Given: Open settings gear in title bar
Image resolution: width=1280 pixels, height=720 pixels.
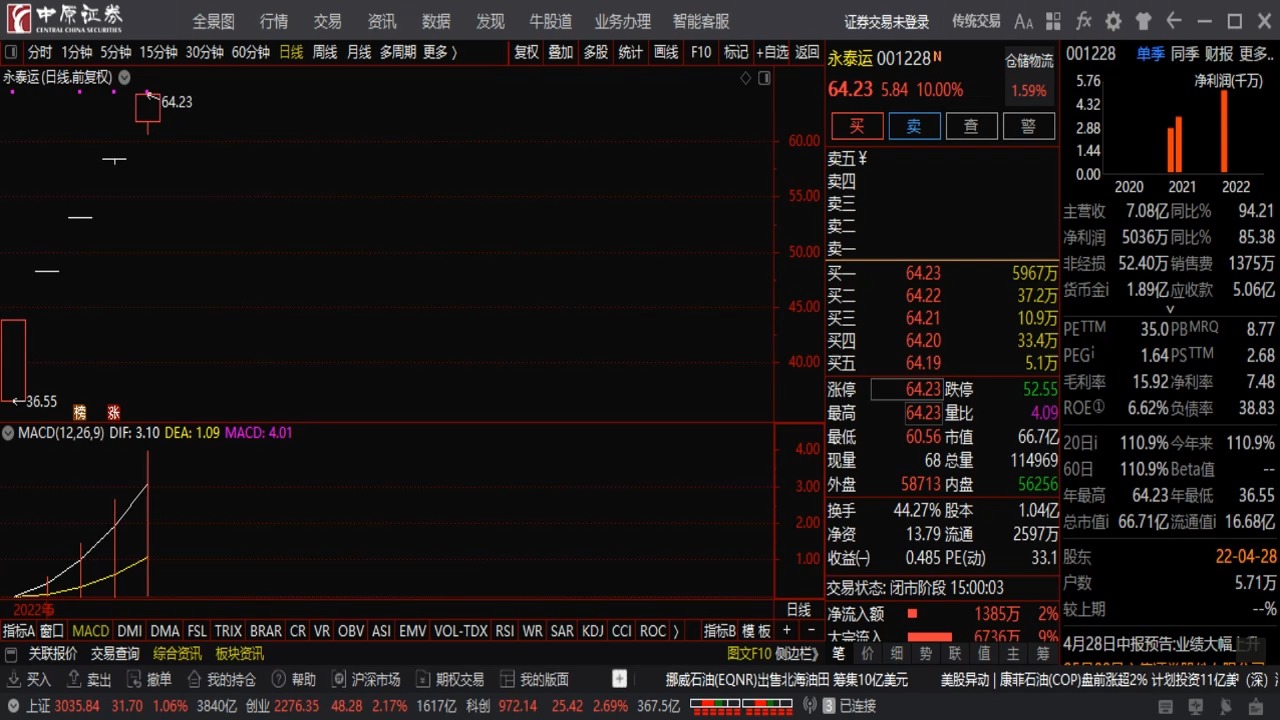Looking at the screenshot, I should coord(1114,21).
